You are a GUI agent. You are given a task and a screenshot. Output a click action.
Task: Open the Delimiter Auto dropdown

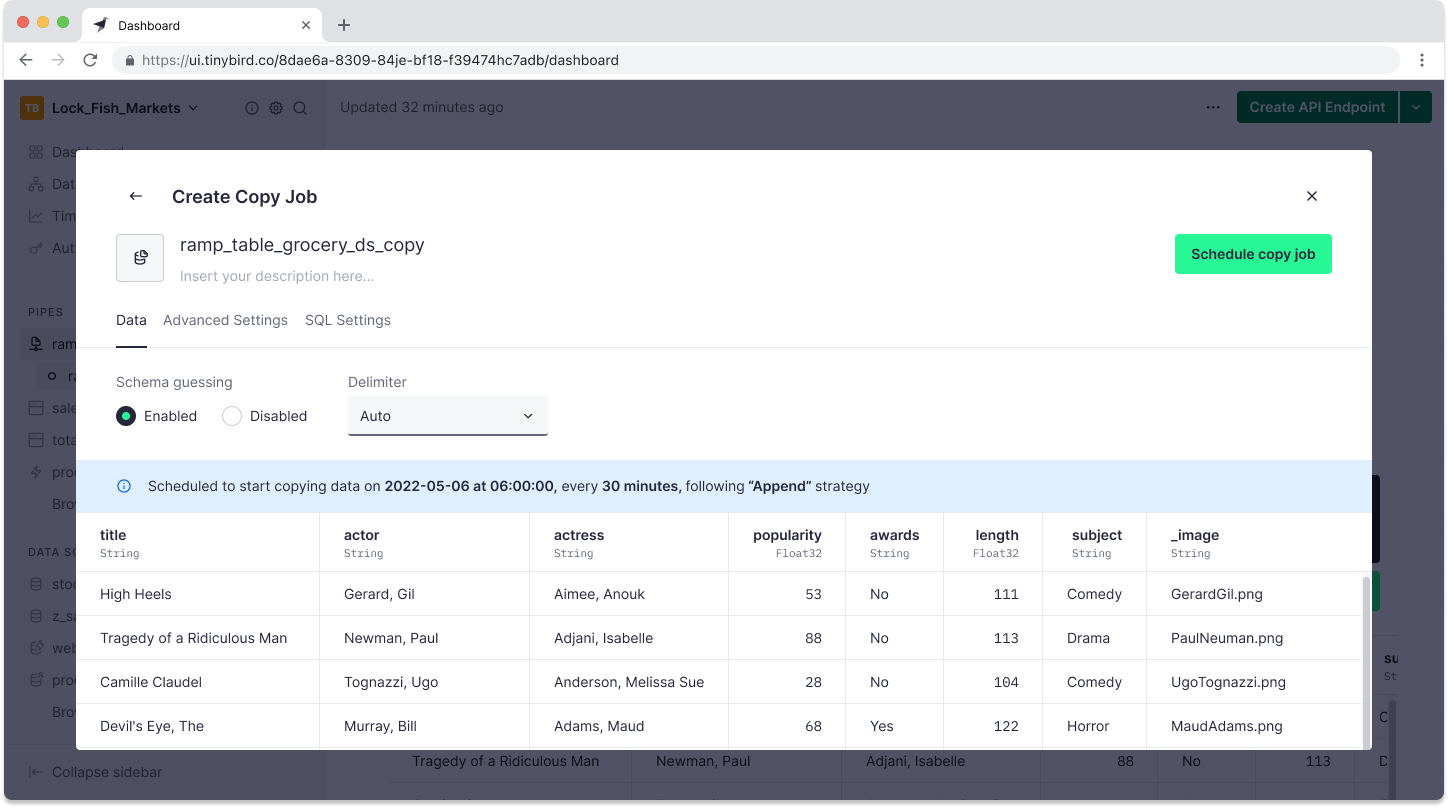(x=447, y=416)
